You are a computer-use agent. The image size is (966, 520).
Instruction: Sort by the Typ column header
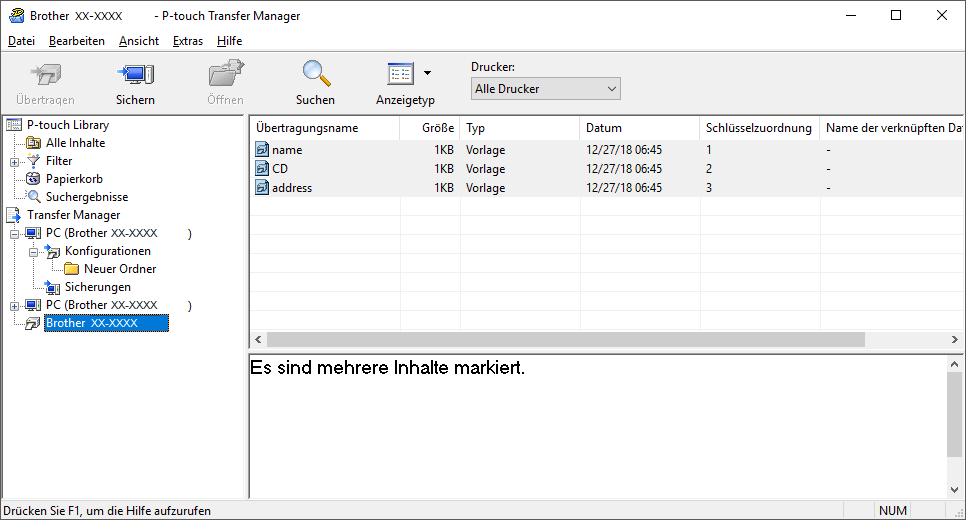click(x=520, y=128)
